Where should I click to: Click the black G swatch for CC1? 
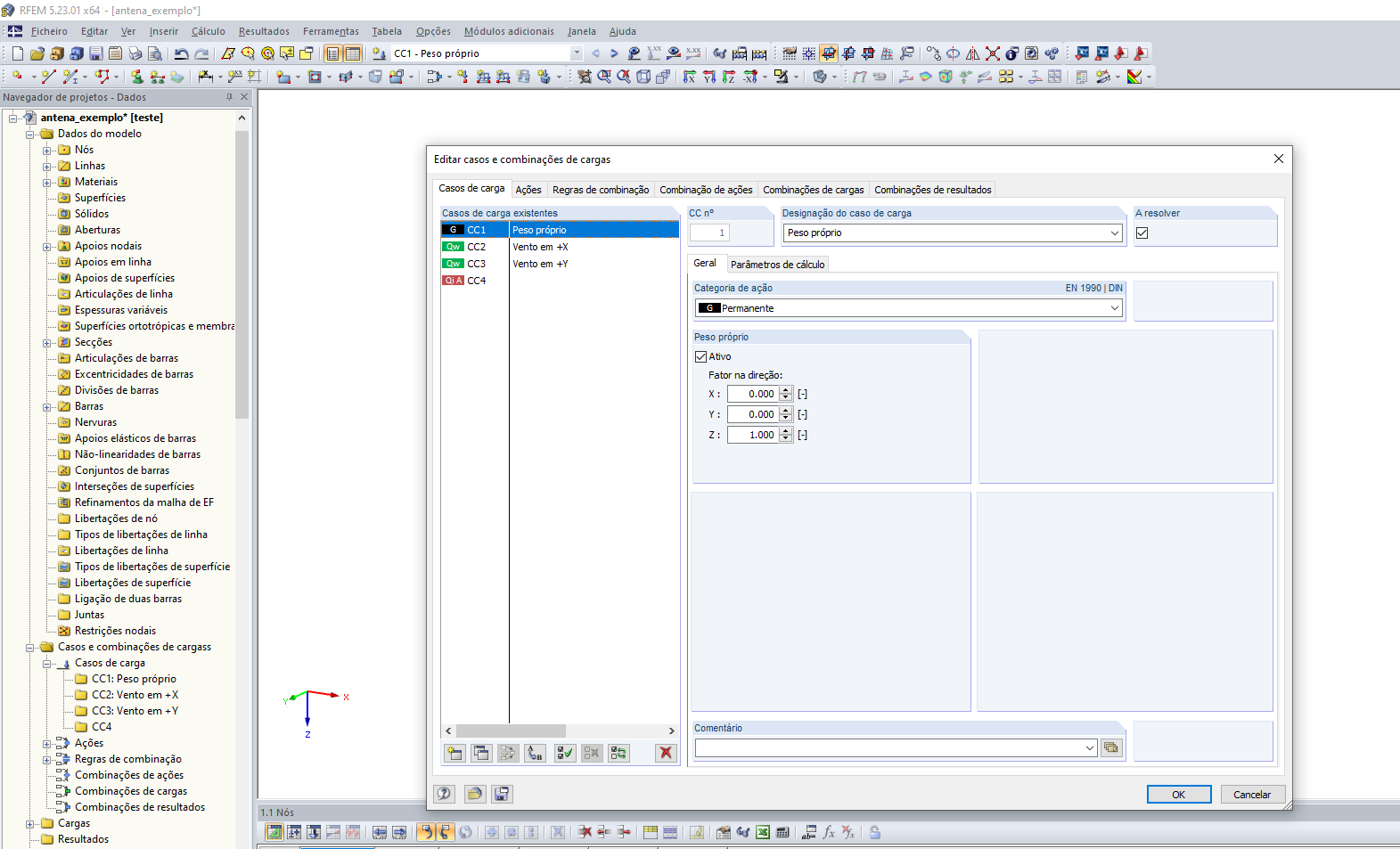[453, 230]
